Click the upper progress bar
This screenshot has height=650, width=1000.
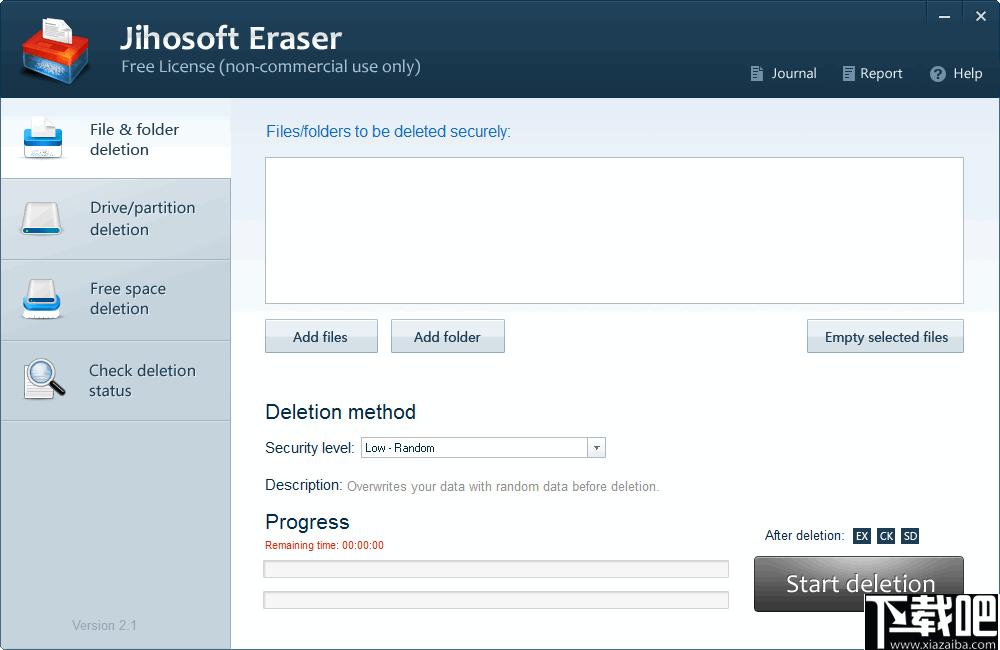[496, 569]
